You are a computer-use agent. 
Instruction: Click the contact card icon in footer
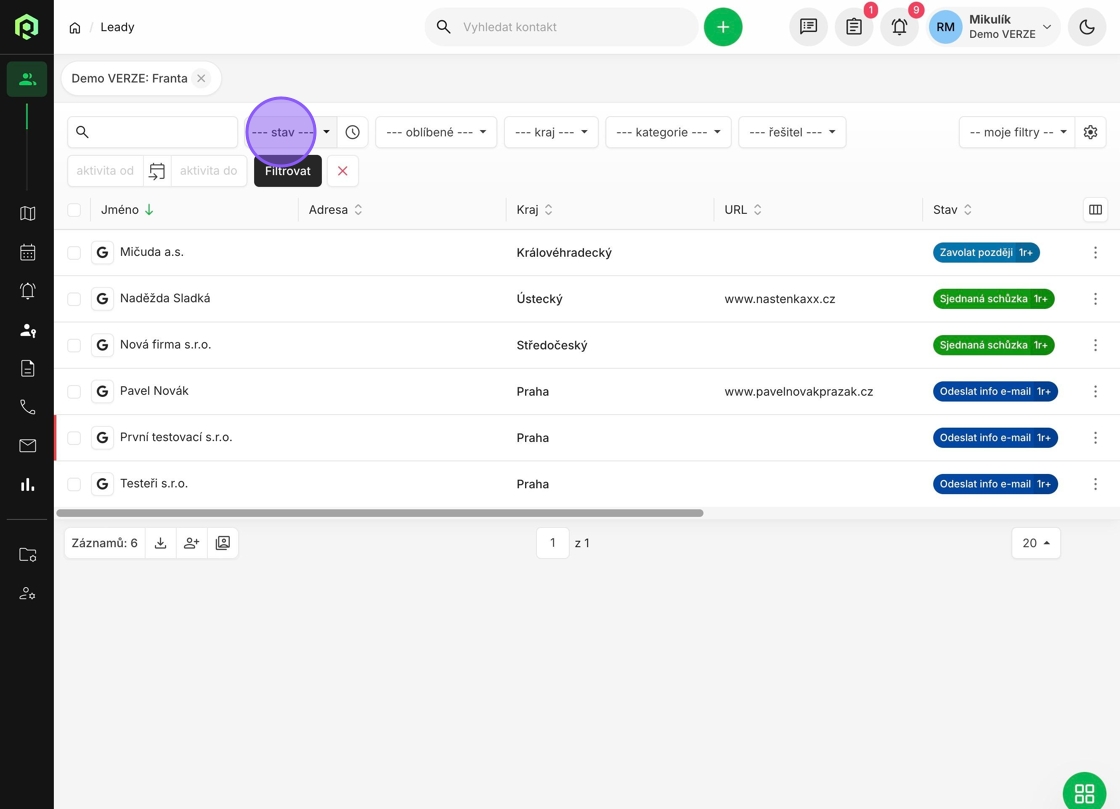click(223, 543)
